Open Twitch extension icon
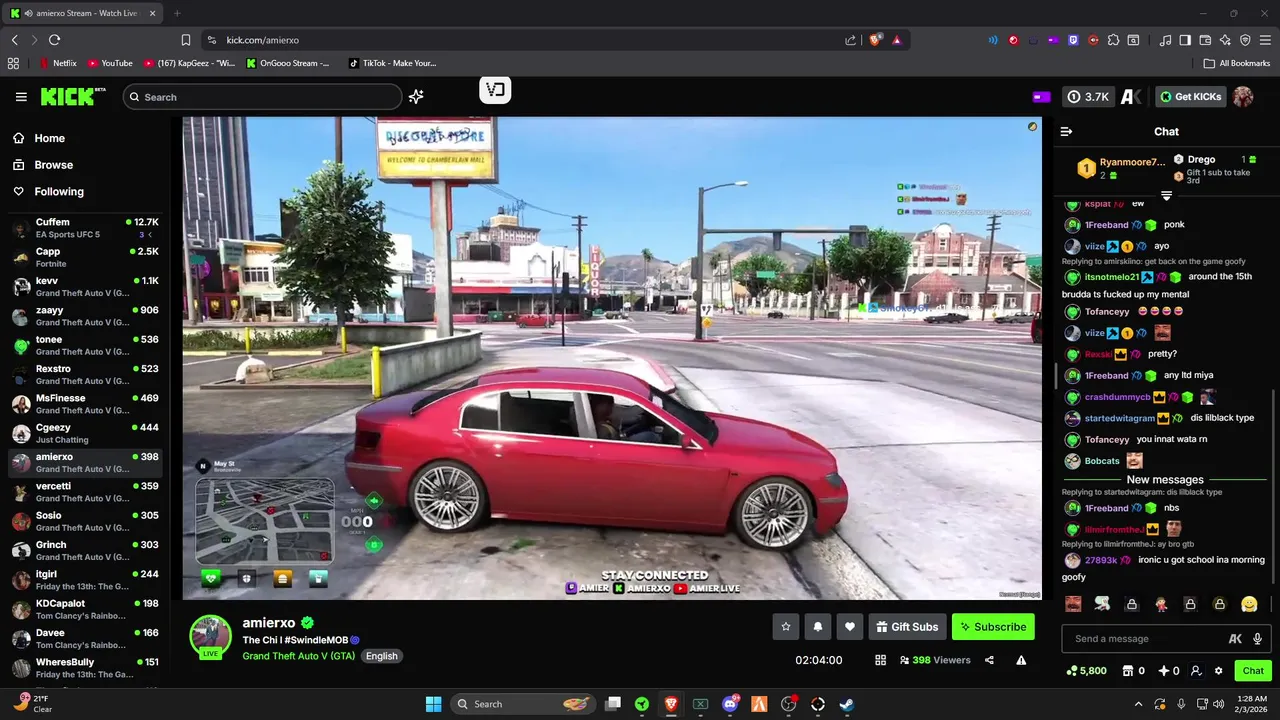Viewport: 1280px width, 720px height. point(1073,40)
